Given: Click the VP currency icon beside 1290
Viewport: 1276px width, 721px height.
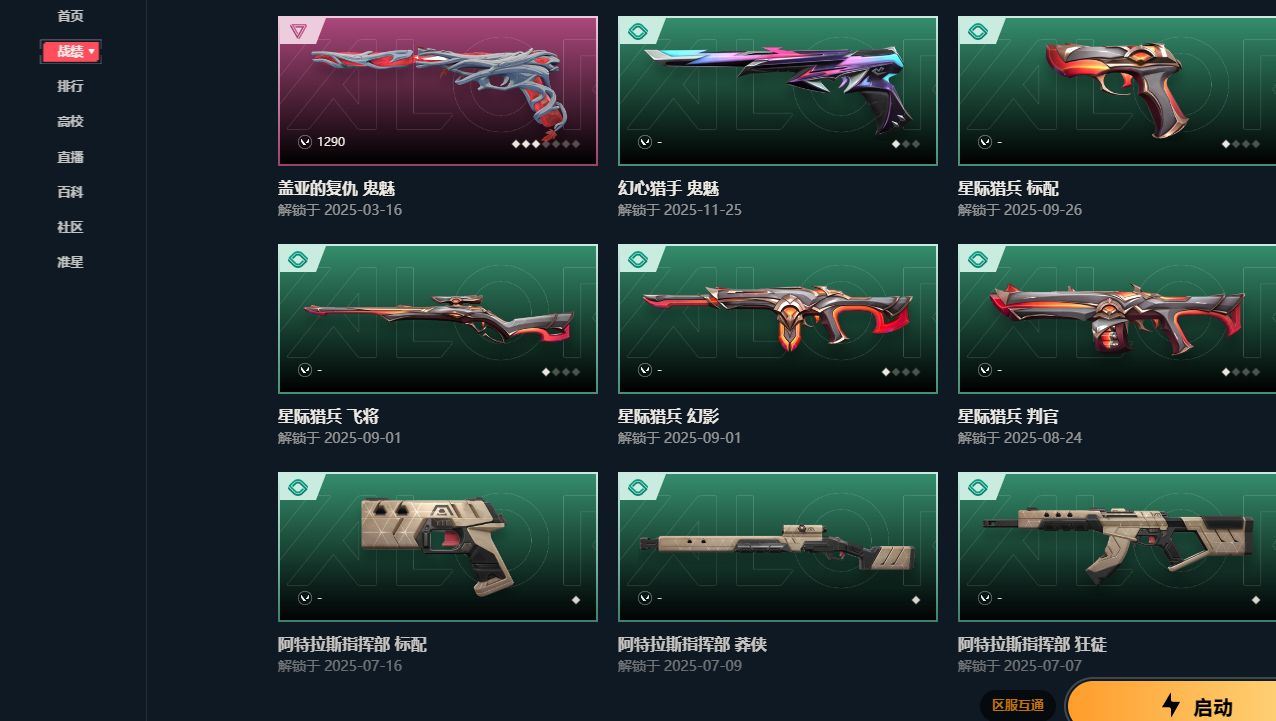Looking at the screenshot, I should pos(305,142).
